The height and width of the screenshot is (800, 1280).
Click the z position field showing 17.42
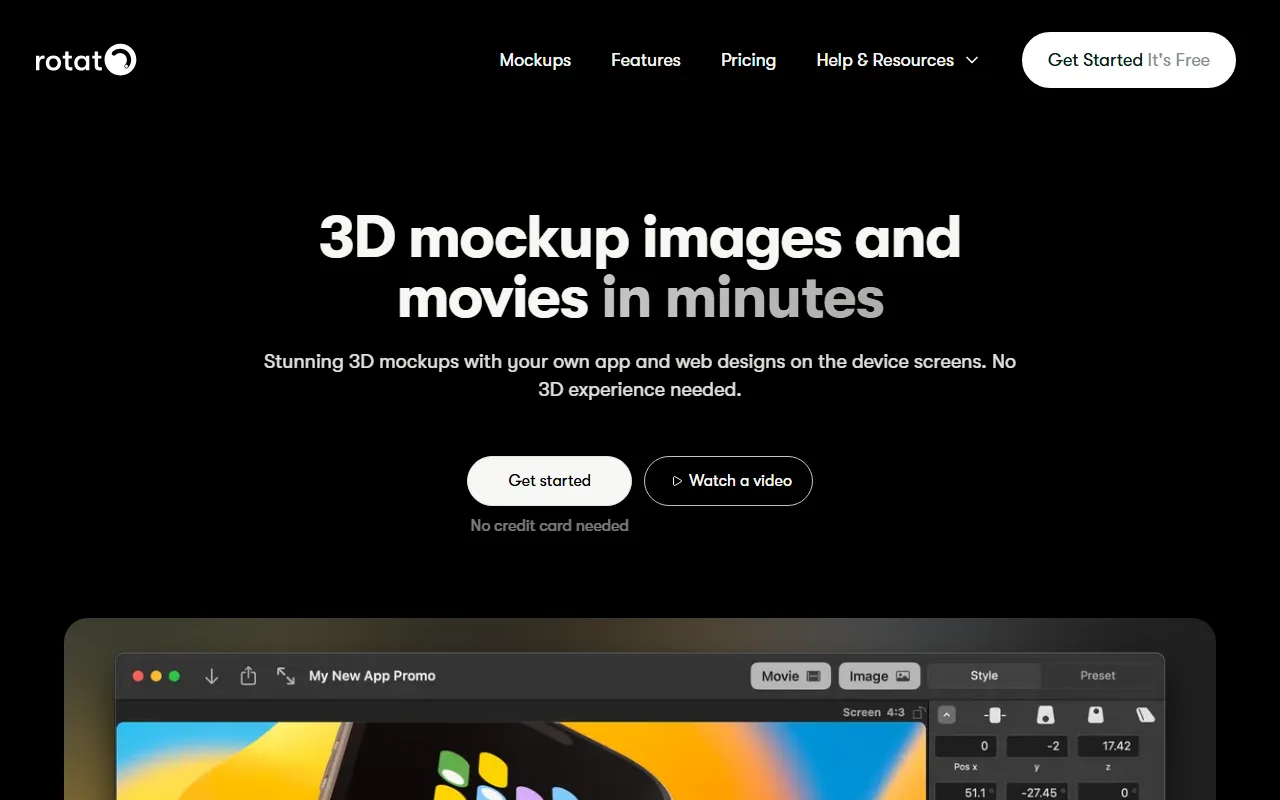[1108, 746]
